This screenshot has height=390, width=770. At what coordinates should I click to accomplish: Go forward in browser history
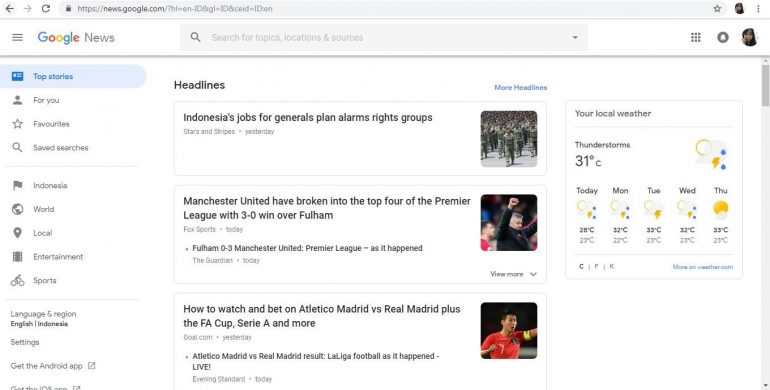coord(28,8)
